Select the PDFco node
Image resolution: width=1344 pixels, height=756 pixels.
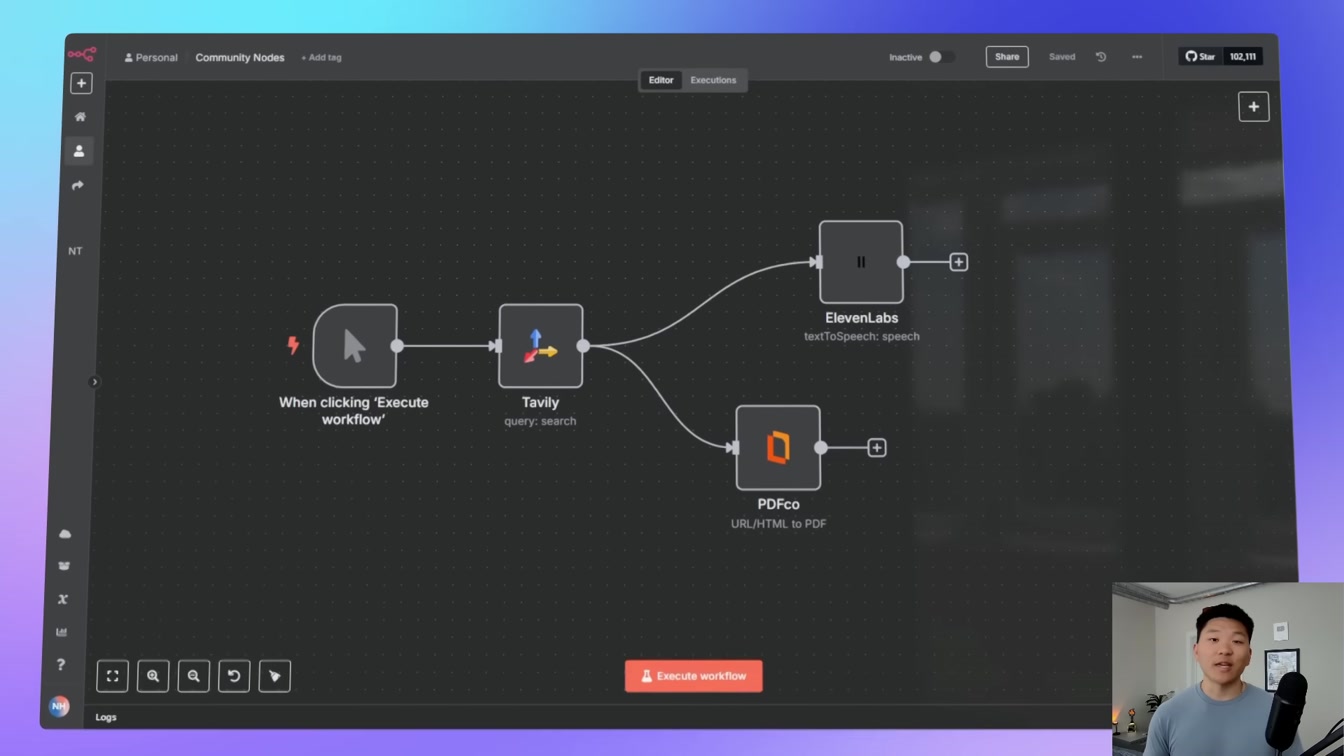[778, 448]
